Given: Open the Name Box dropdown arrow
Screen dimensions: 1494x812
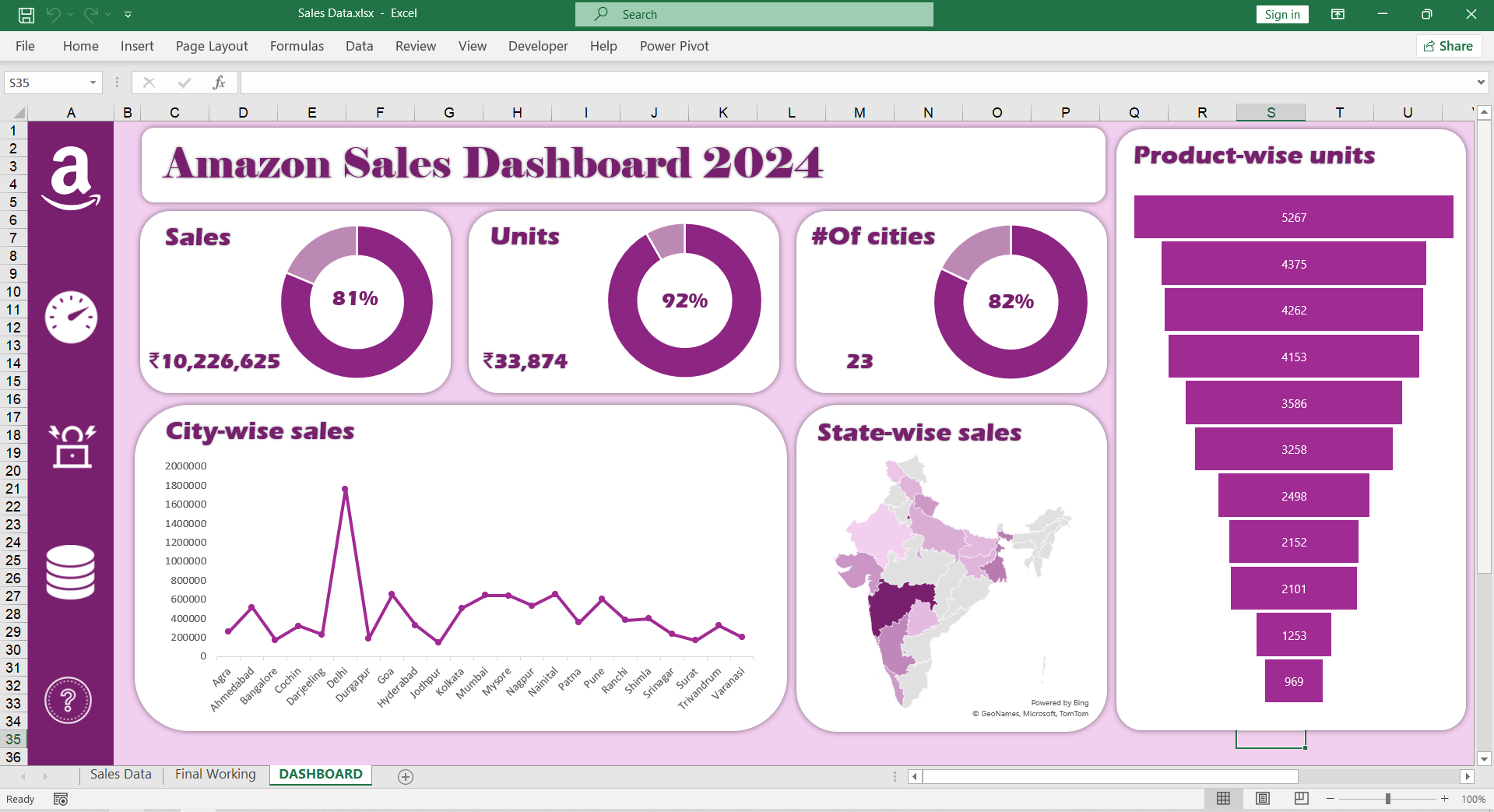Looking at the screenshot, I should click(93, 83).
